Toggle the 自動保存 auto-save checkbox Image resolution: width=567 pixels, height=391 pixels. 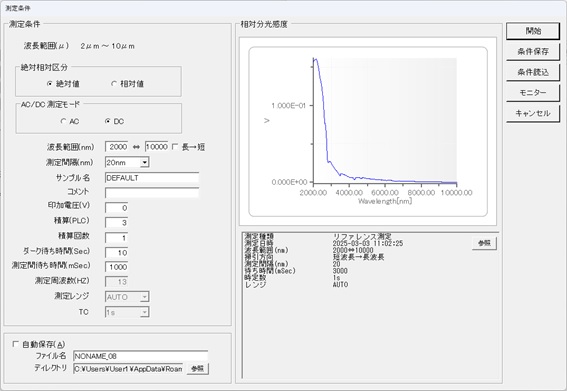pyautogui.click(x=15, y=344)
